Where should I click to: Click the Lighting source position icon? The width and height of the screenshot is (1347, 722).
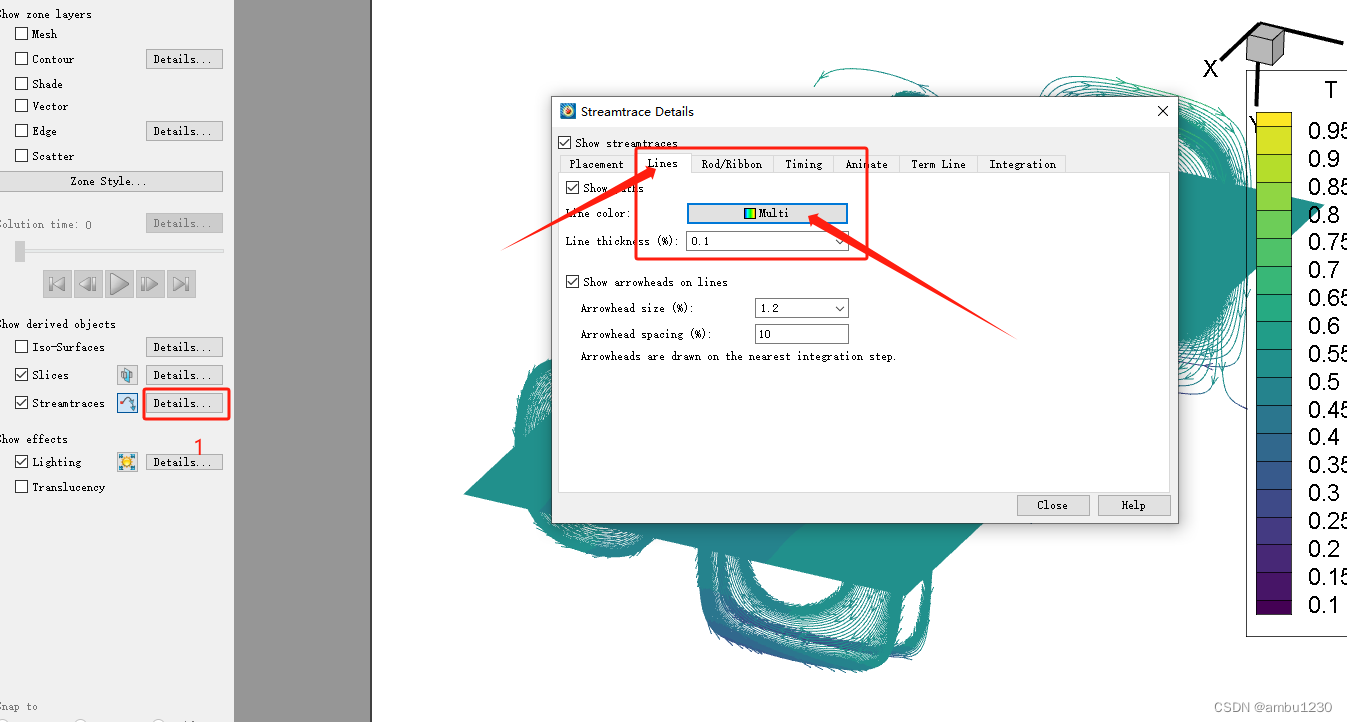click(127, 462)
